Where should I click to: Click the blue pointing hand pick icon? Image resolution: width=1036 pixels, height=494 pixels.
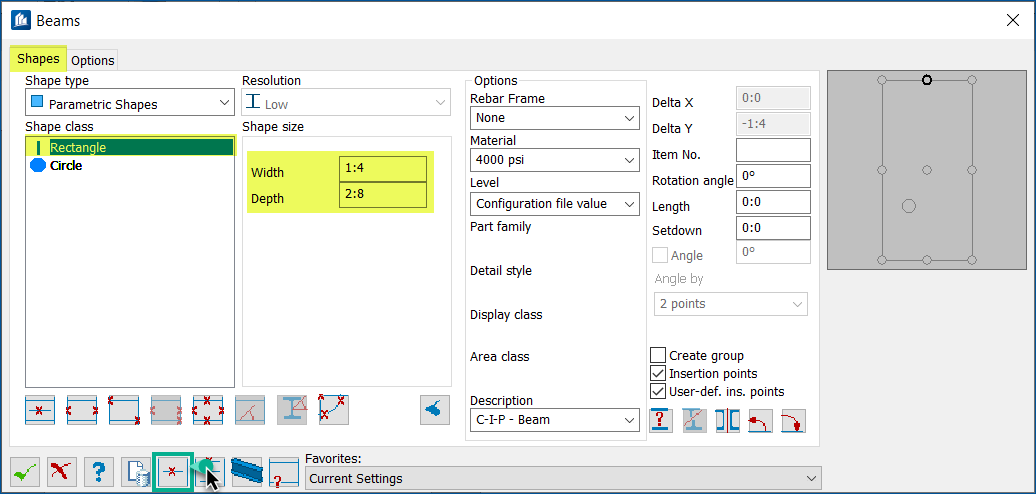click(435, 410)
